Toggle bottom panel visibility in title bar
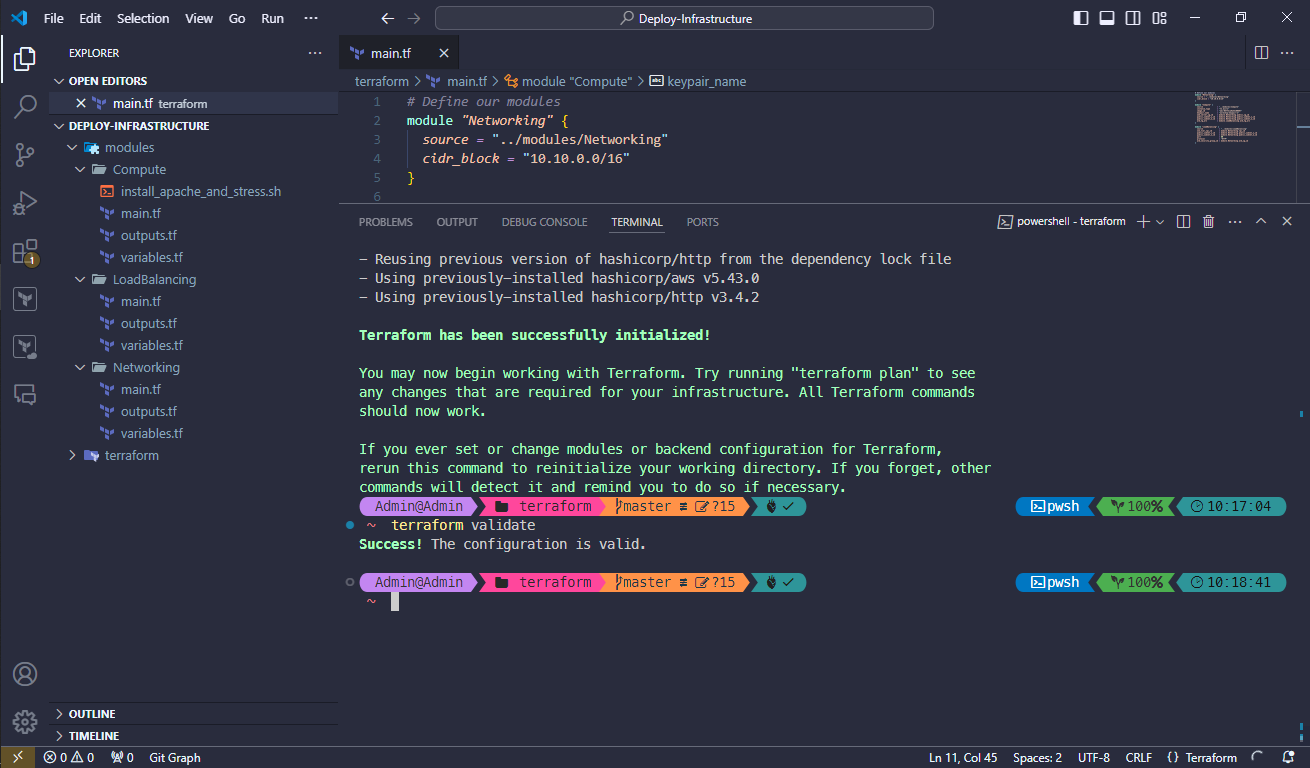Screen dimensions: 1310x768 tap(1108, 18)
